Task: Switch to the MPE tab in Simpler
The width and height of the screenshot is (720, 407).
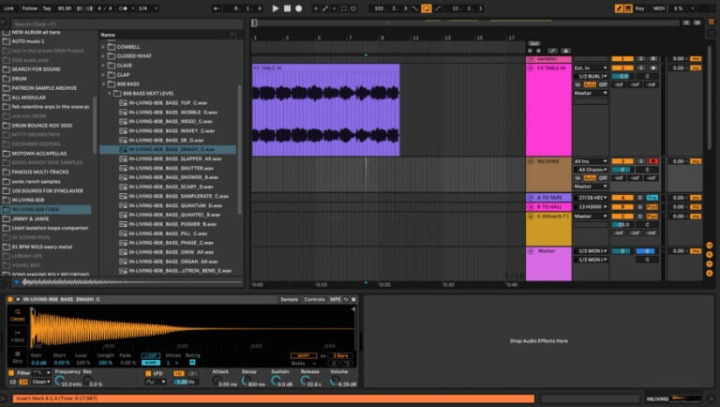Action: tap(335, 300)
